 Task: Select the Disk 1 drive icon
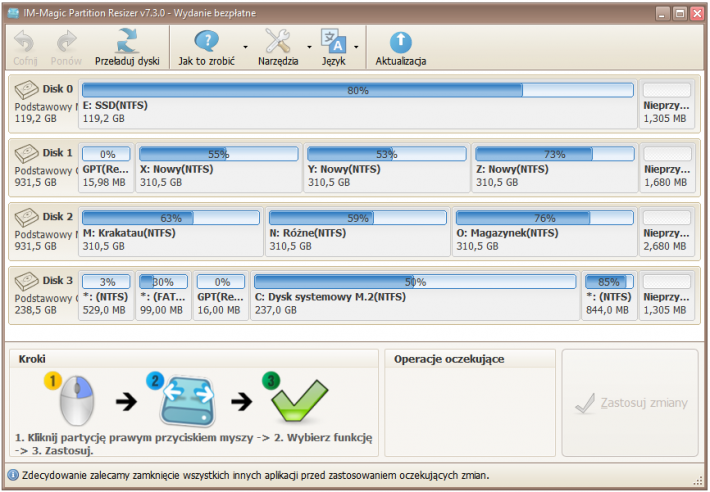point(27,153)
